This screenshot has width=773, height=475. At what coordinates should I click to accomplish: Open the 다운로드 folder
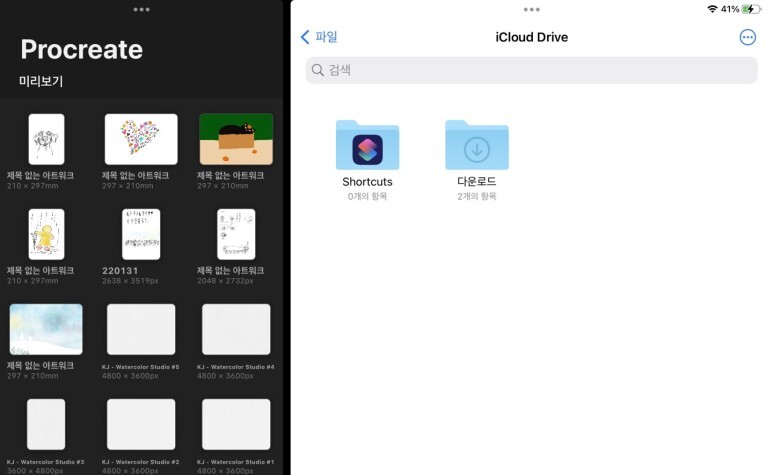477,145
